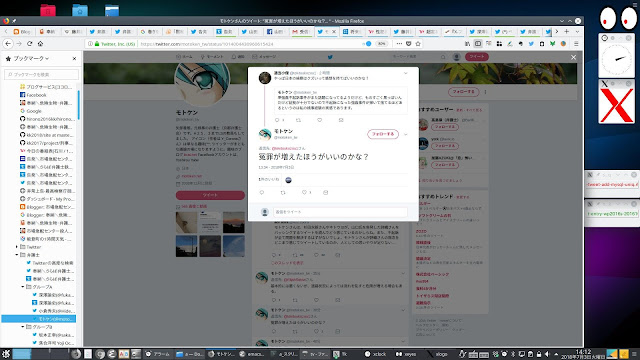
Task: Click the profile page フォローする button
Action: [x=464, y=91]
